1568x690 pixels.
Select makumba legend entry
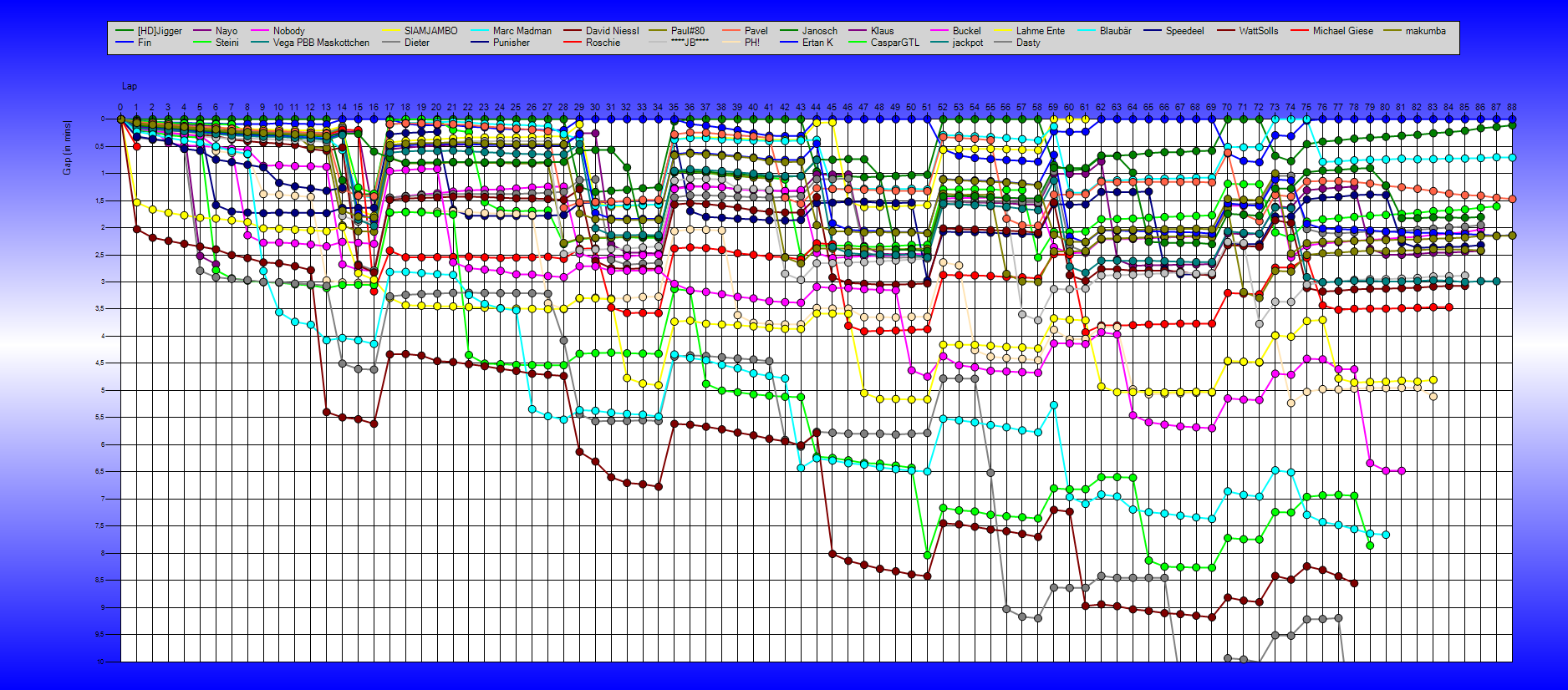(x=1415, y=31)
